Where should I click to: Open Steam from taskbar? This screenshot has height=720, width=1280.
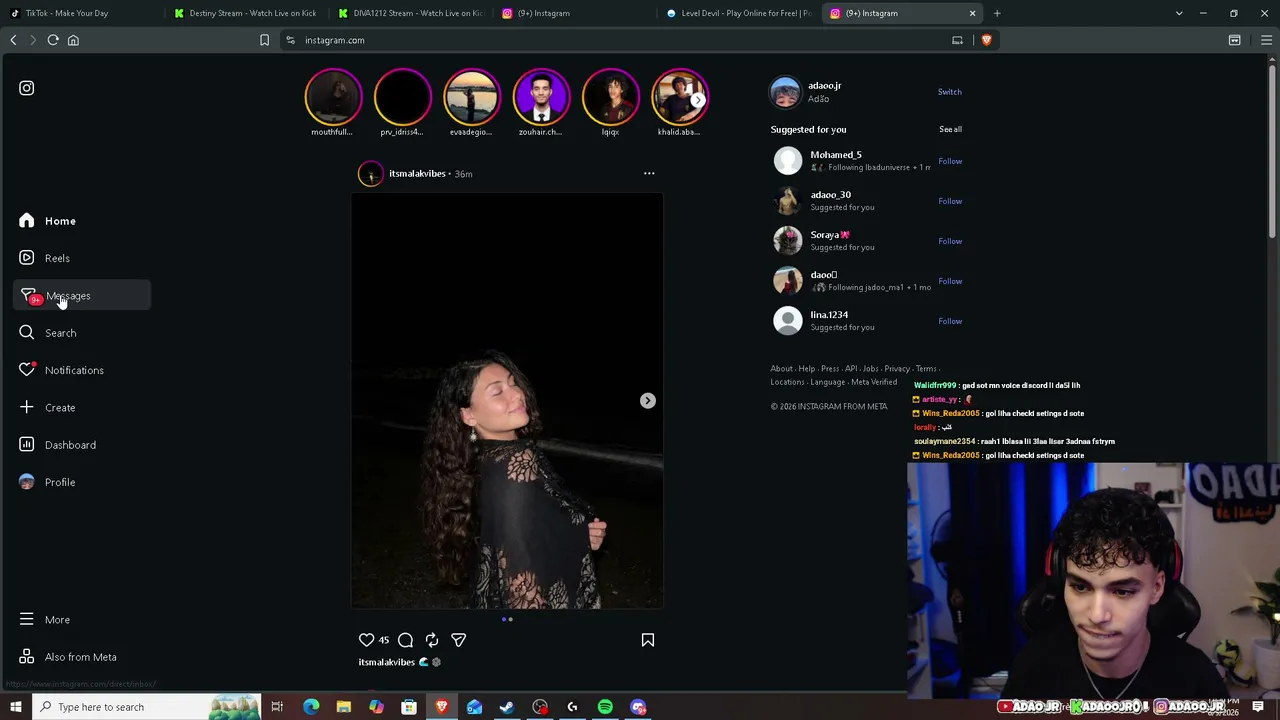(x=507, y=707)
